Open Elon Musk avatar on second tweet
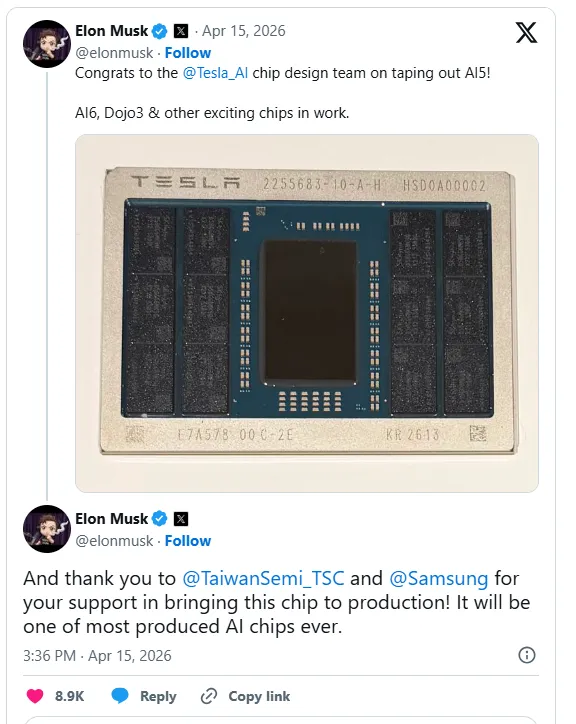 47,529
